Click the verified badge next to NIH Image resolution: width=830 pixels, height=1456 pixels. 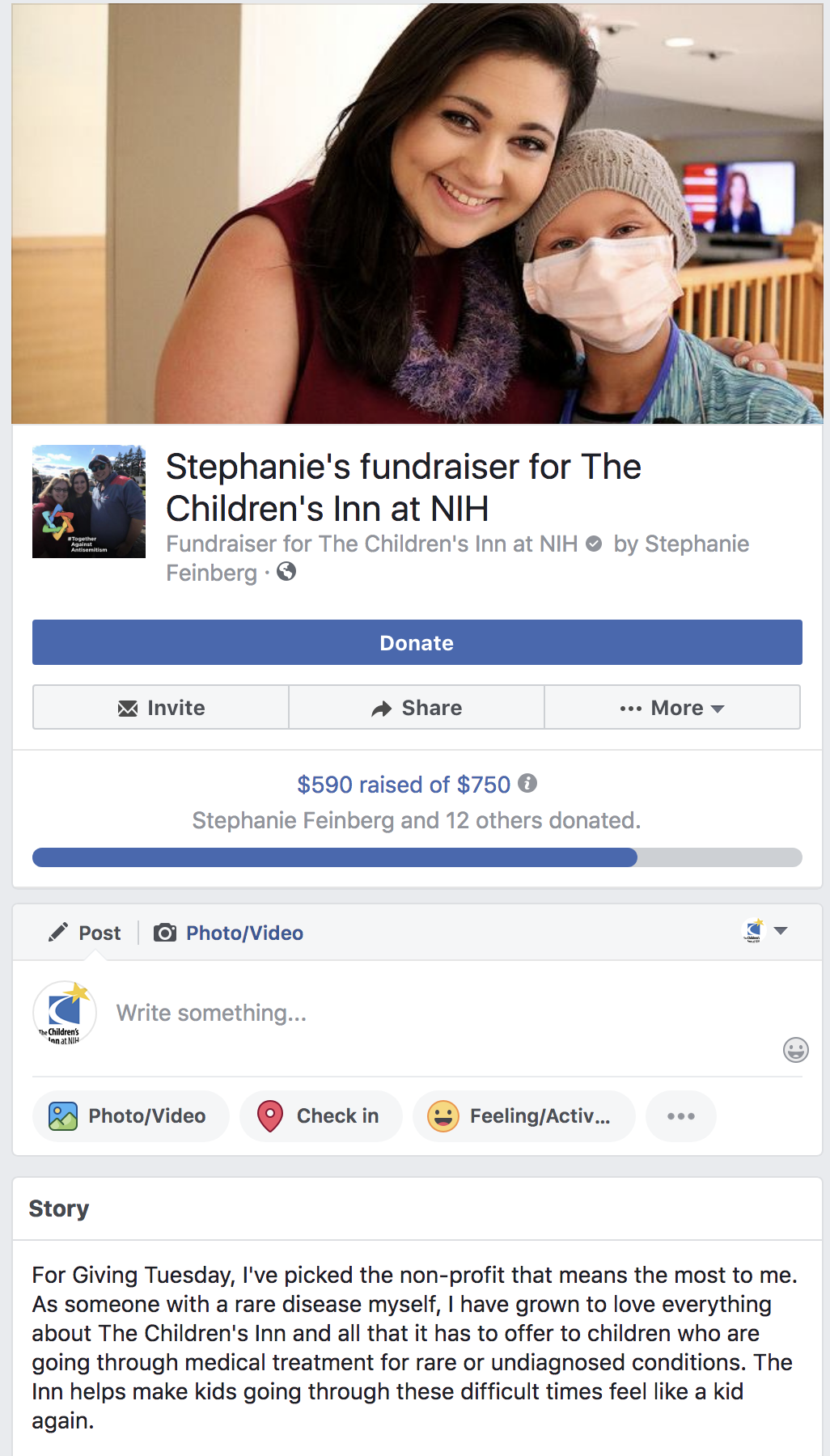point(594,544)
